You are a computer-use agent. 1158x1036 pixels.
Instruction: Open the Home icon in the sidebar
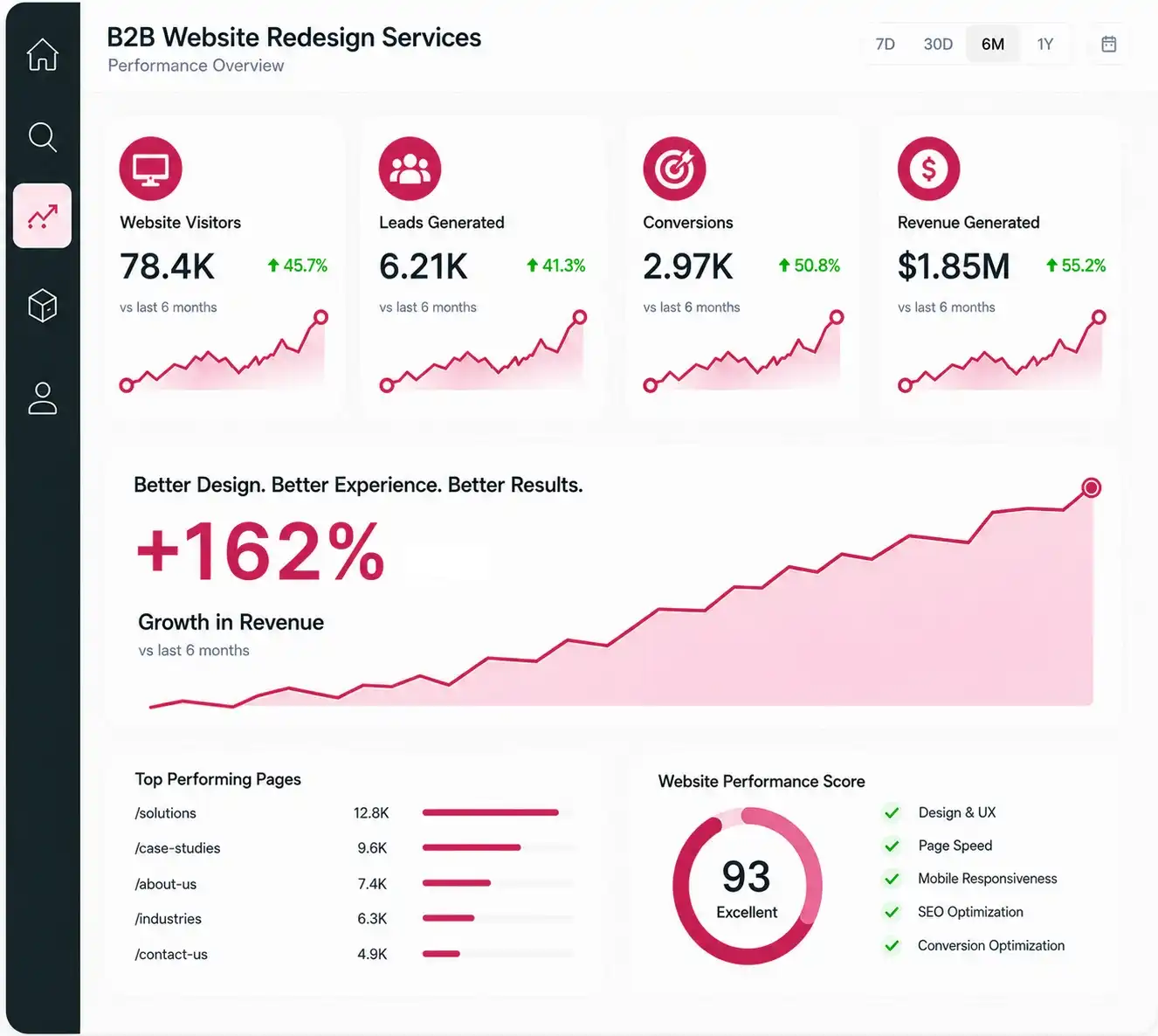coord(42,54)
